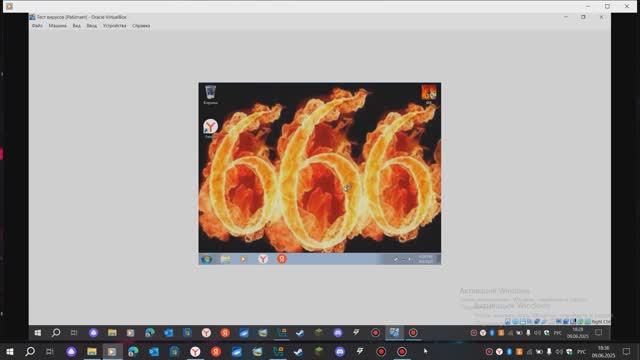Open the Справка menu in VirtualBox

[x=141, y=26]
